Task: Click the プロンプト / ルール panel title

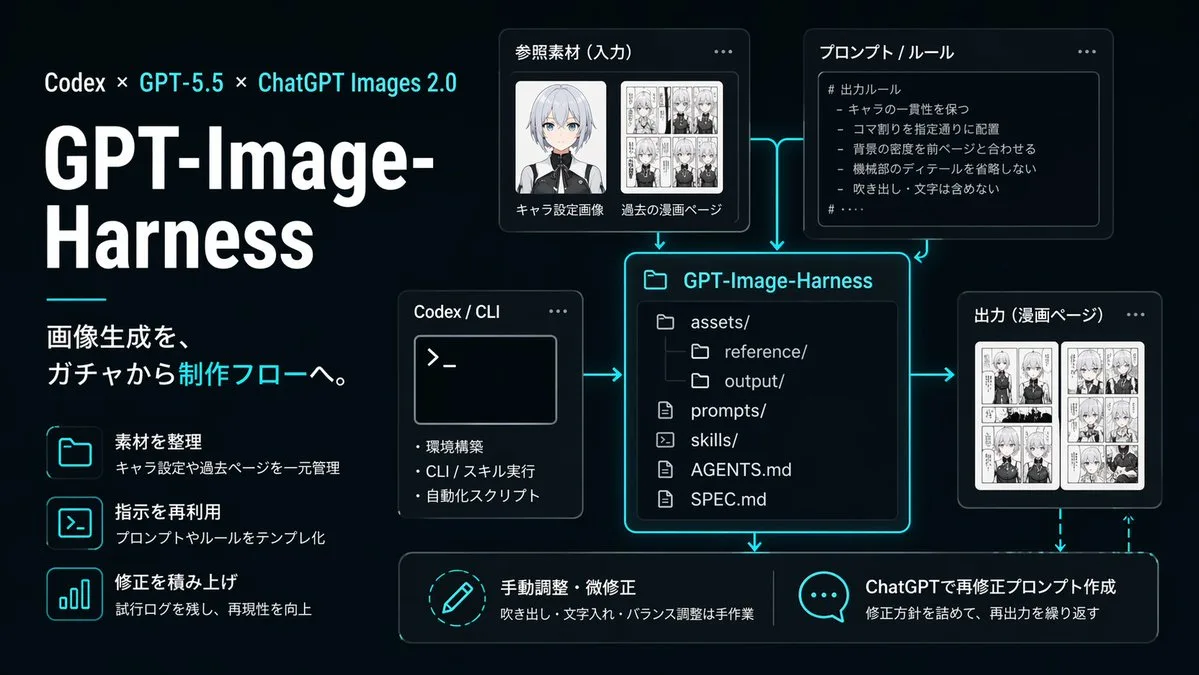Action: [886, 52]
